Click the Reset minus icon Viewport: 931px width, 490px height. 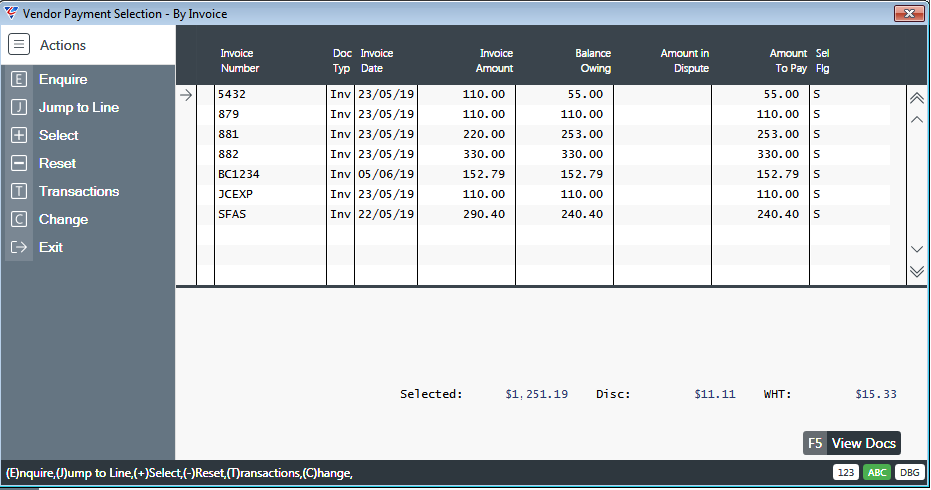tap(19, 163)
